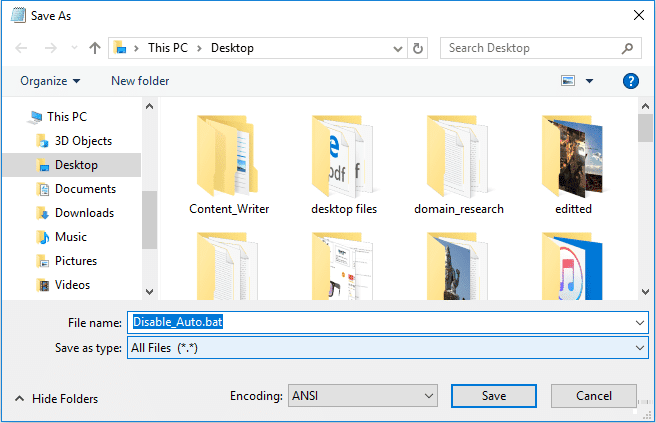Screen dimensions: 656x423
Task: Expand the File name dropdown arrow
Action: coord(640,323)
